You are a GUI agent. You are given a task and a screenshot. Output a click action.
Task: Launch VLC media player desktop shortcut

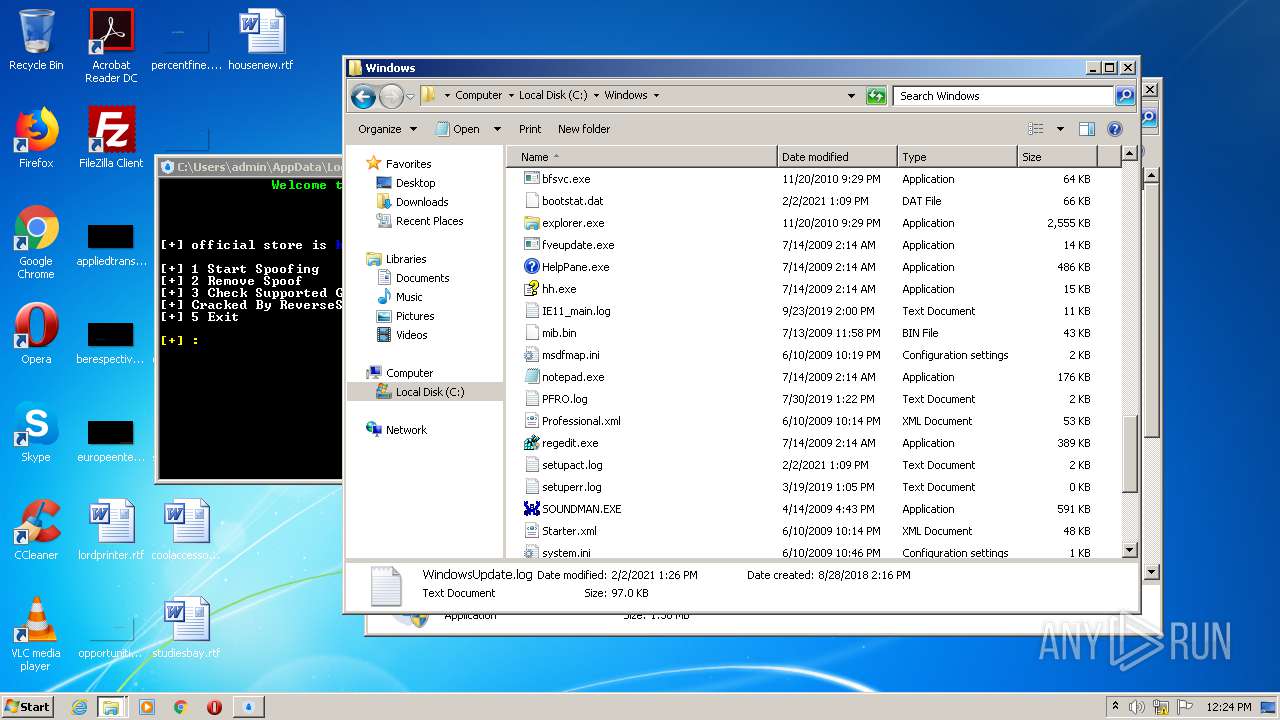click(x=36, y=635)
